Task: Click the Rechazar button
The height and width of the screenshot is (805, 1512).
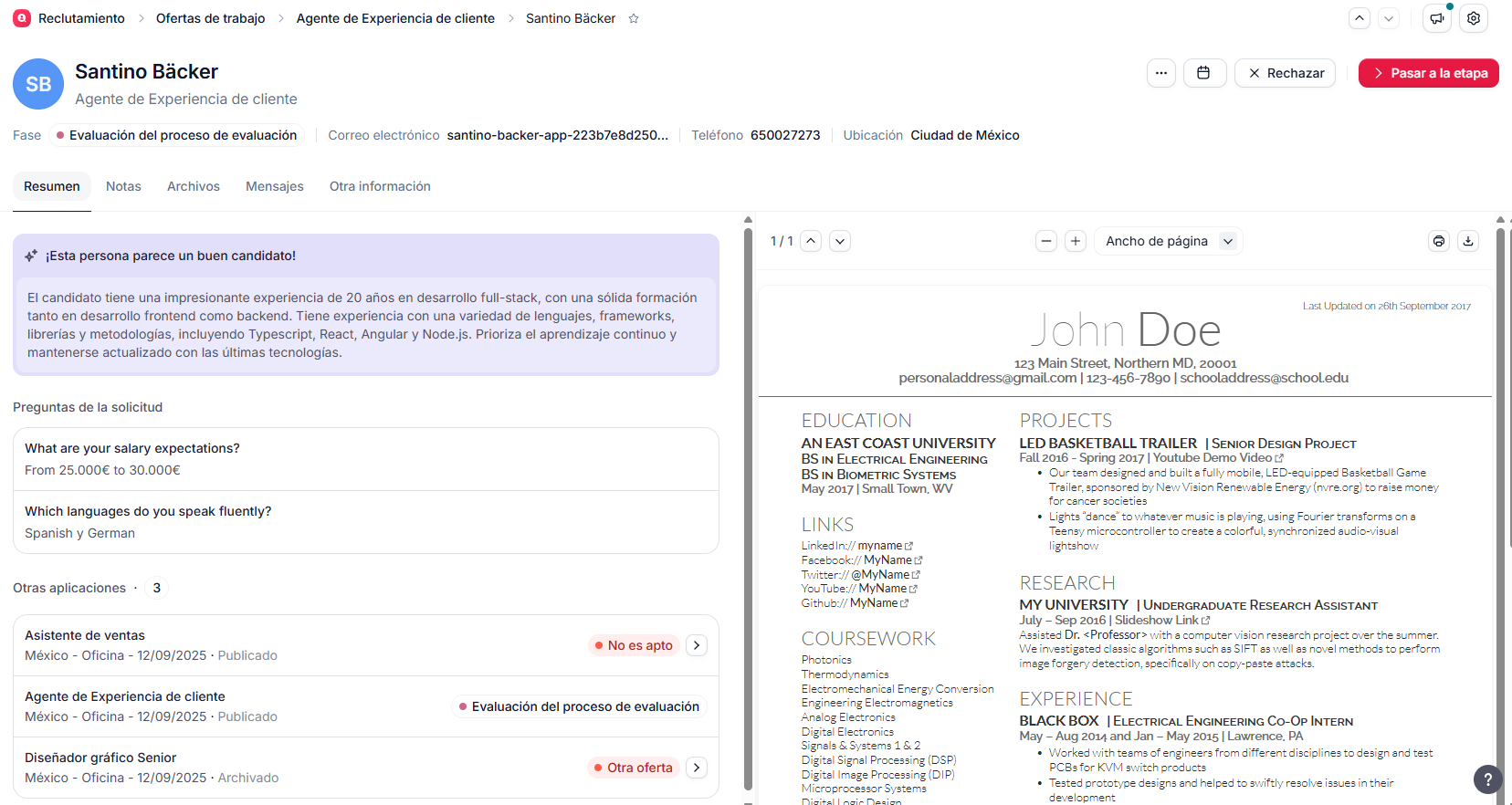Action: tap(1285, 73)
